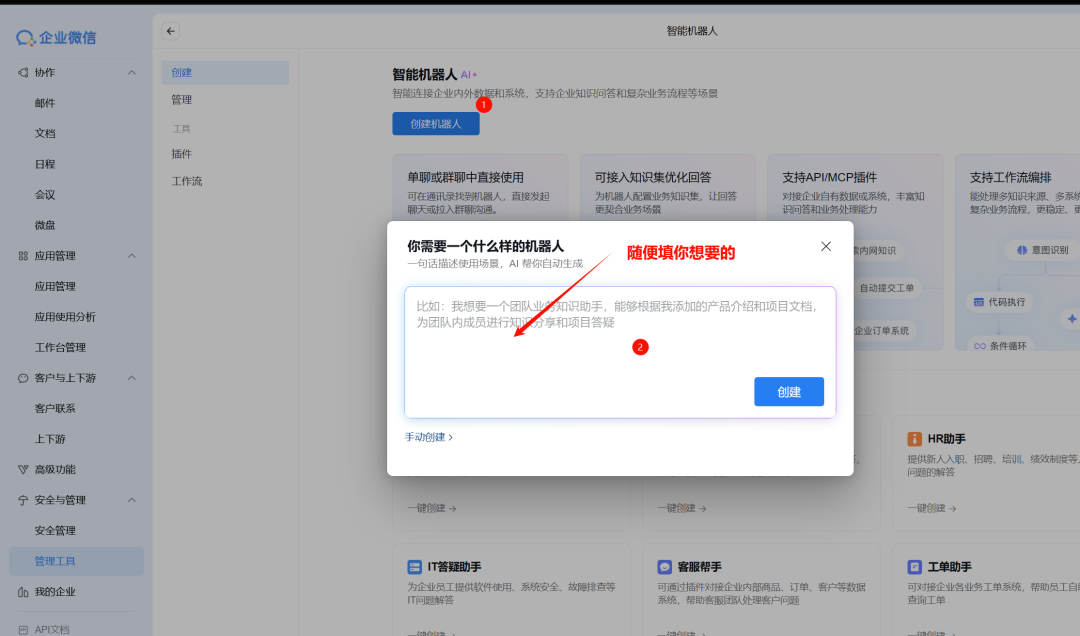Click the API文档 icon
This screenshot has width=1080, height=636.
pos(23,629)
